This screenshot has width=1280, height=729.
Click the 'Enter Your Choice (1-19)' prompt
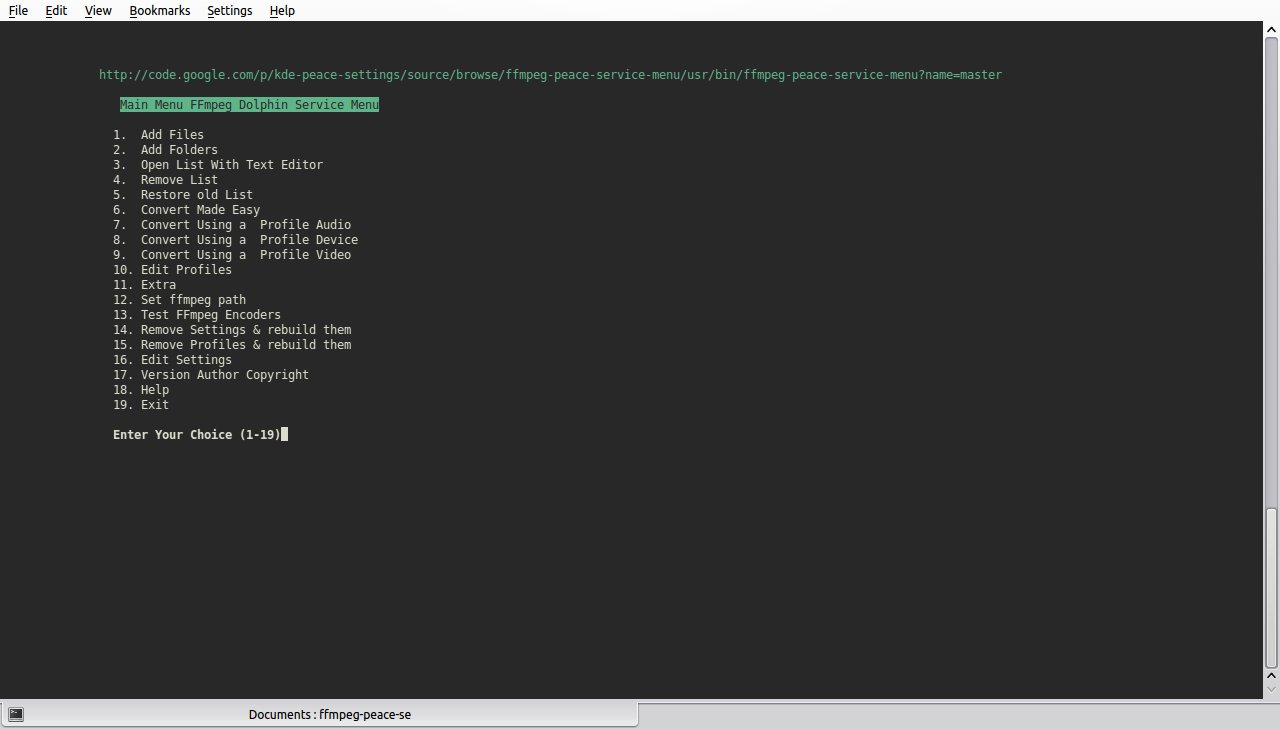click(197, 435)
